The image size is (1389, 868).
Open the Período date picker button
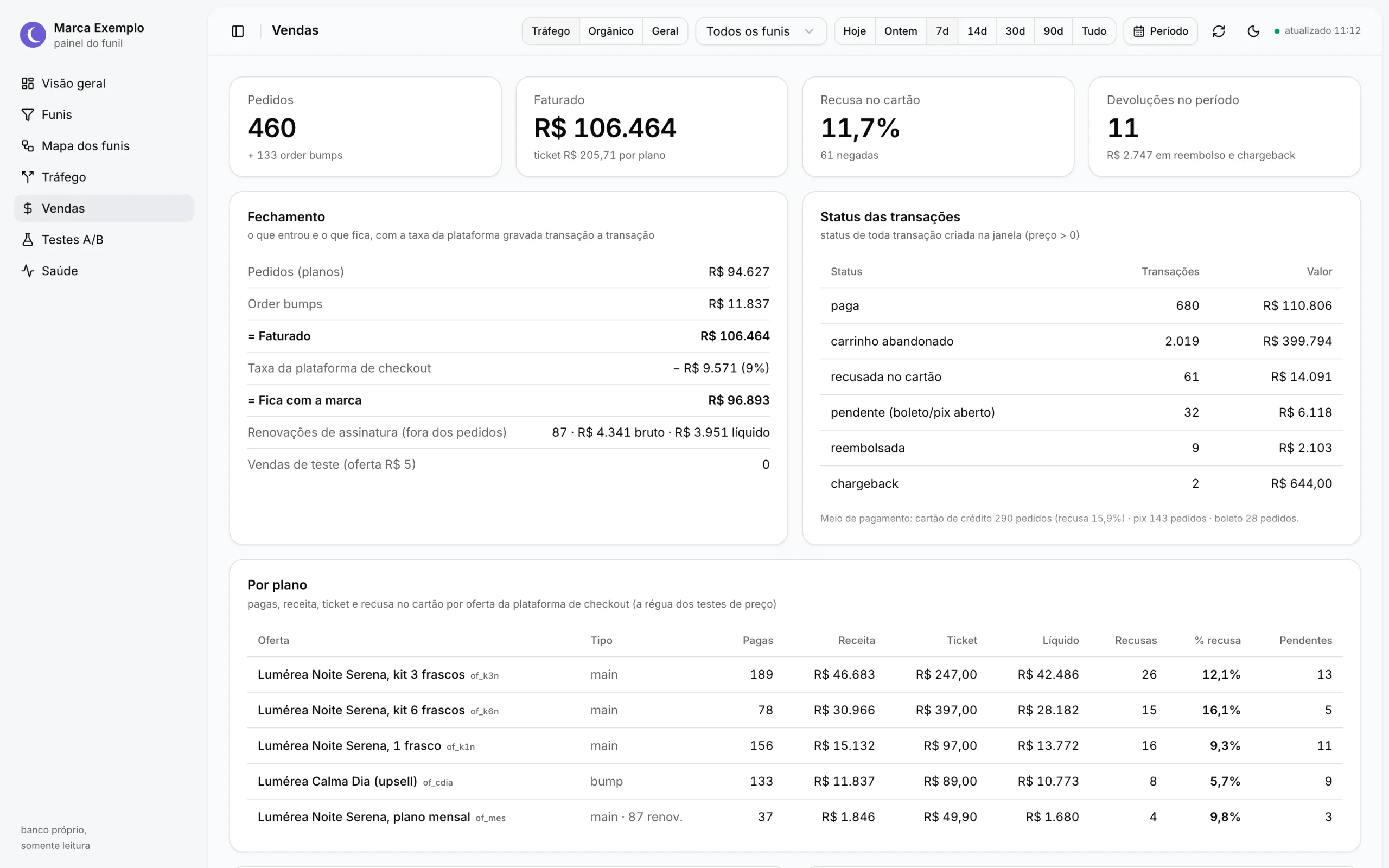[x=1160, y=31]
